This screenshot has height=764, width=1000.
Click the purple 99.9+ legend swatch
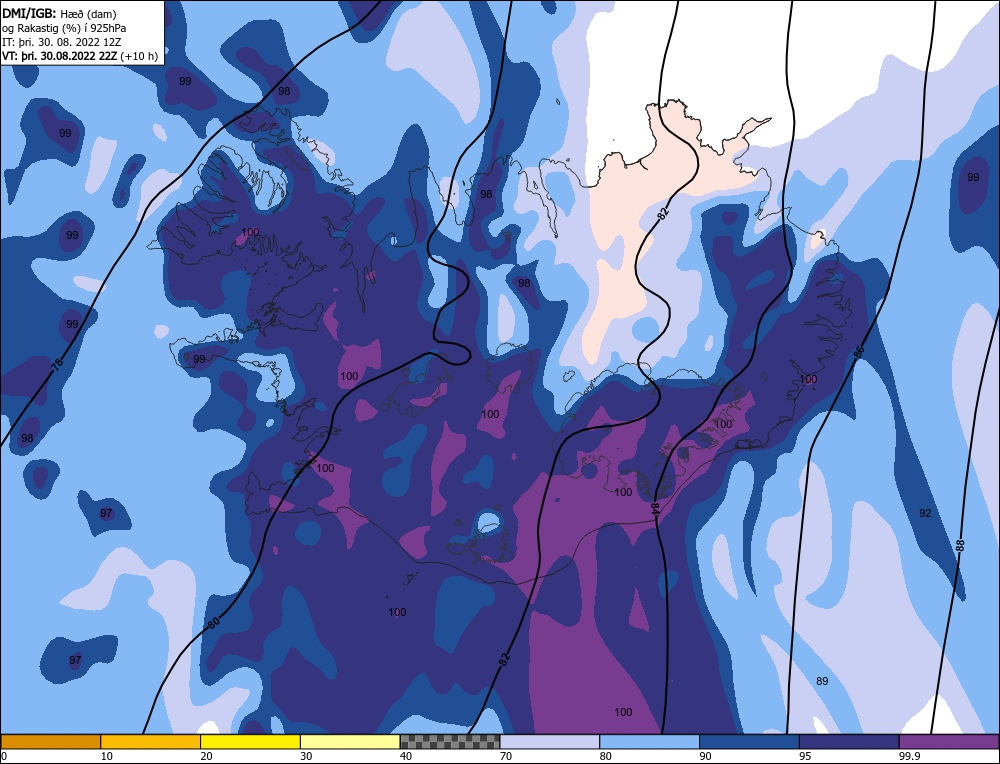(949, 741)
